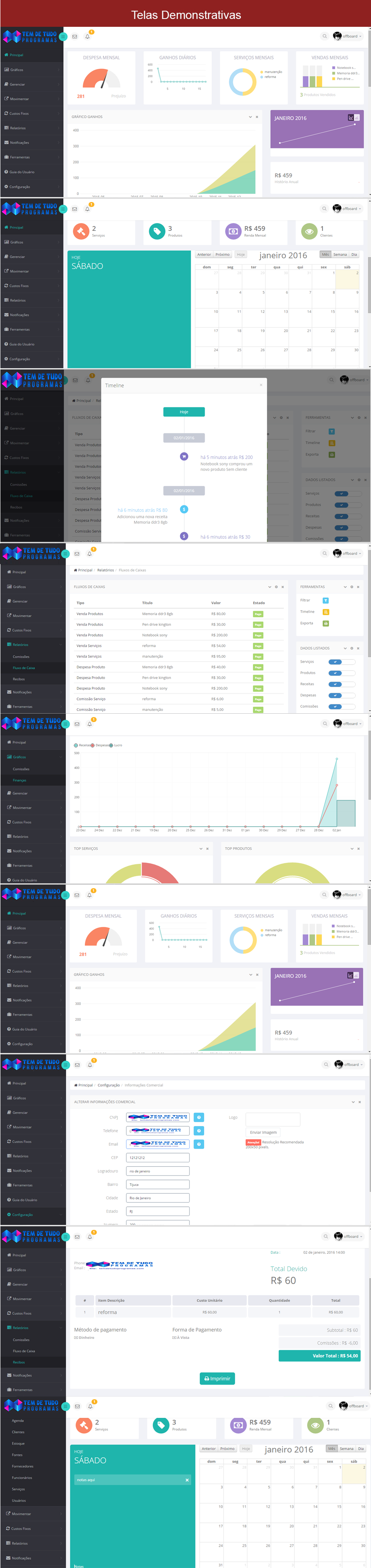This screenshot has height=1568, width=371.
Task: Check the Dinheiro payment method box
Action: [x=76, y=1337]
